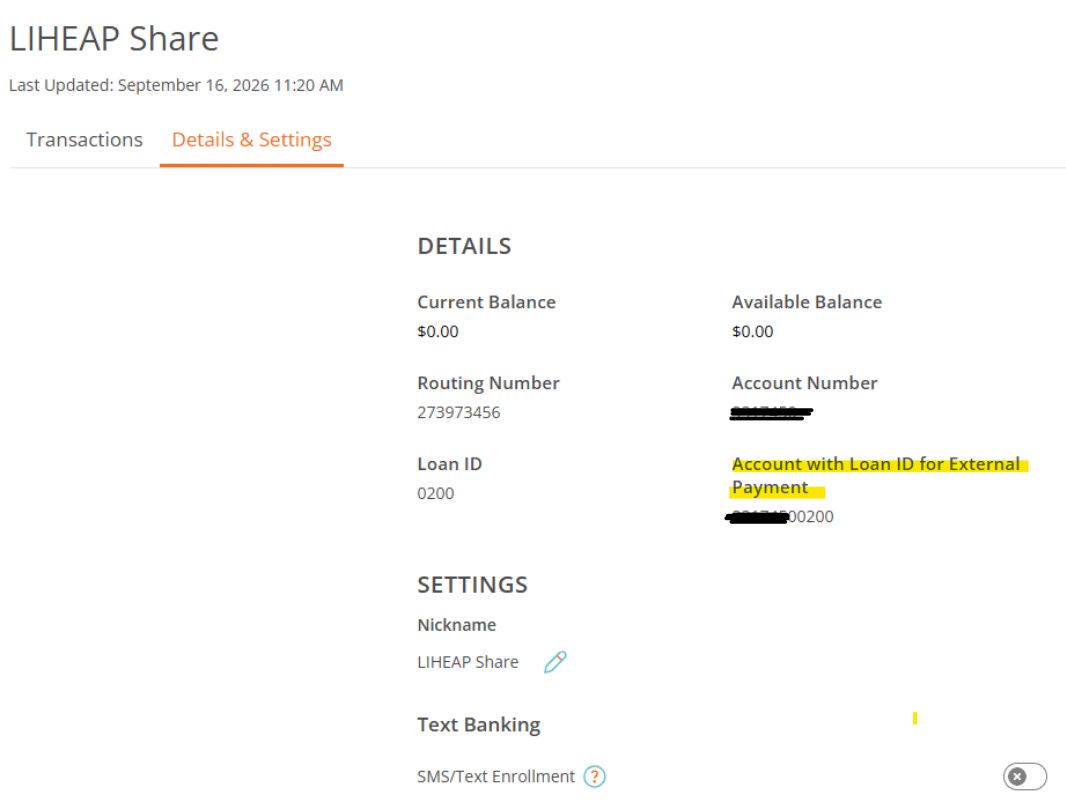Click the Text Banking heading
This screenshot has height=805, width=1066.
[479, 725]
